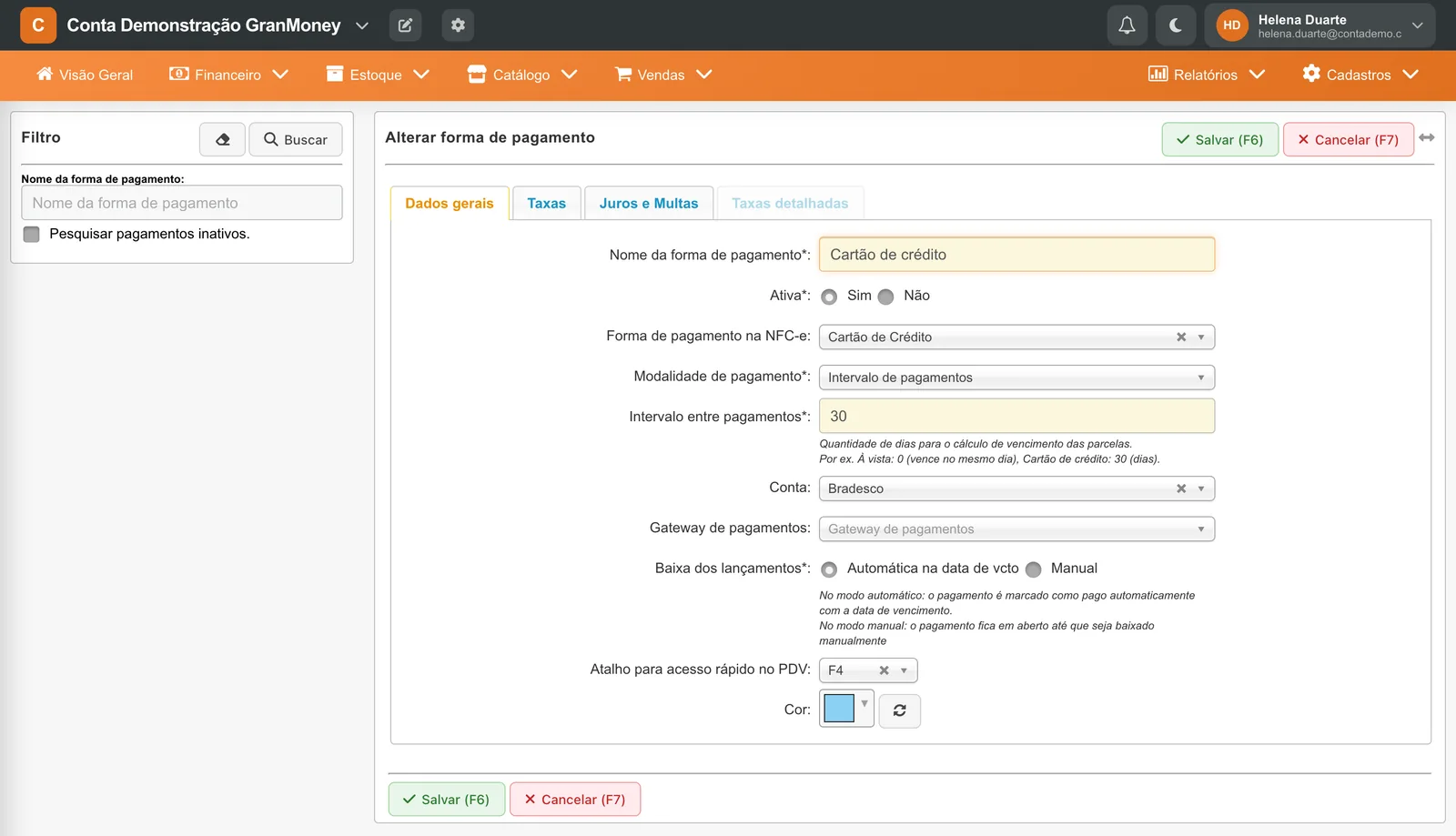Switch to the Taxas tab

pyautogui.click(x=547, y=204)
